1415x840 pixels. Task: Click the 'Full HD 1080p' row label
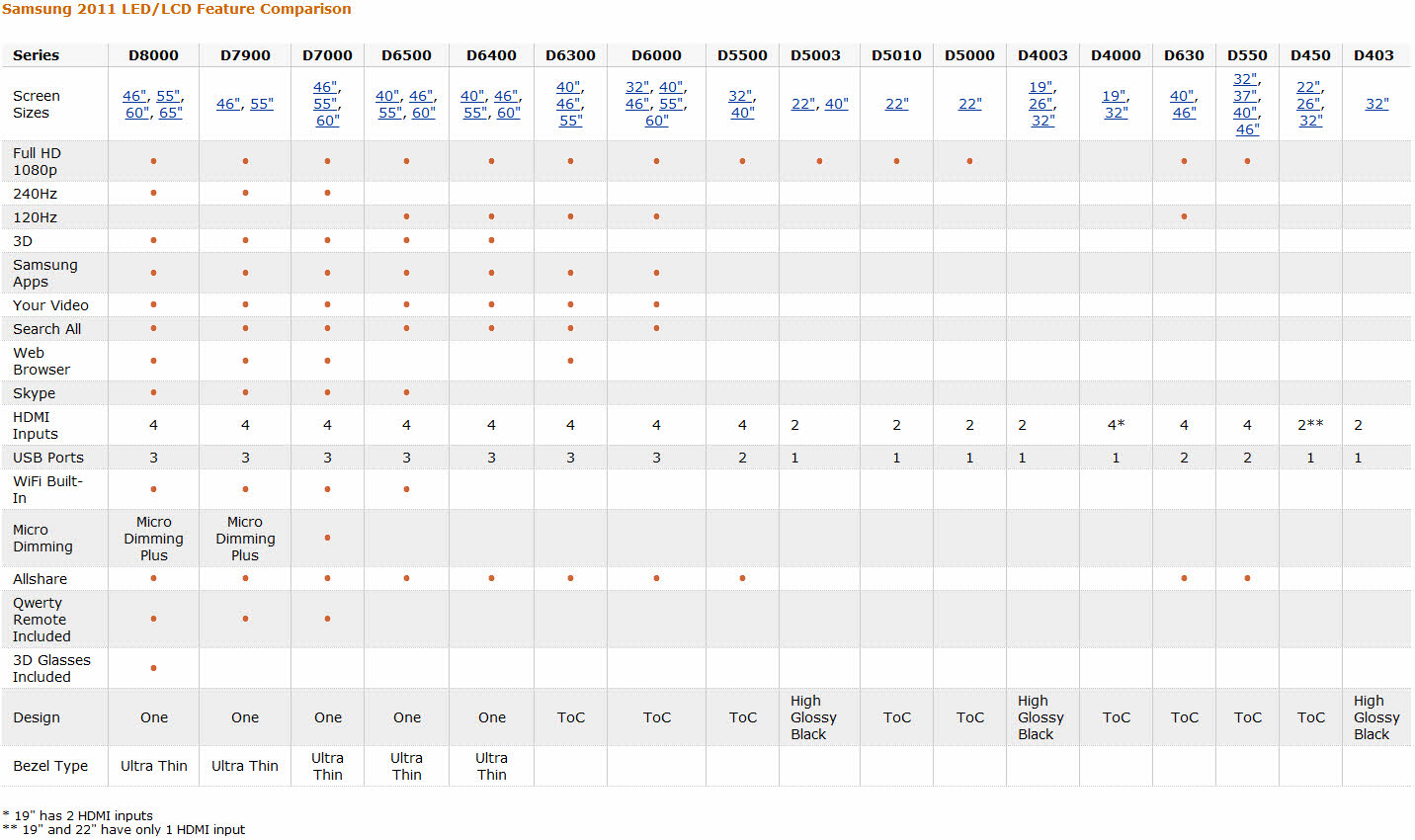click(38, 161)
